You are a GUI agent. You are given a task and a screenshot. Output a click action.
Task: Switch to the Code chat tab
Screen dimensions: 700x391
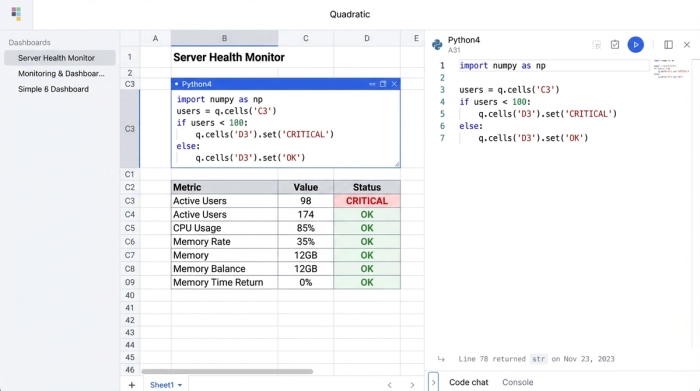point(468,382)
